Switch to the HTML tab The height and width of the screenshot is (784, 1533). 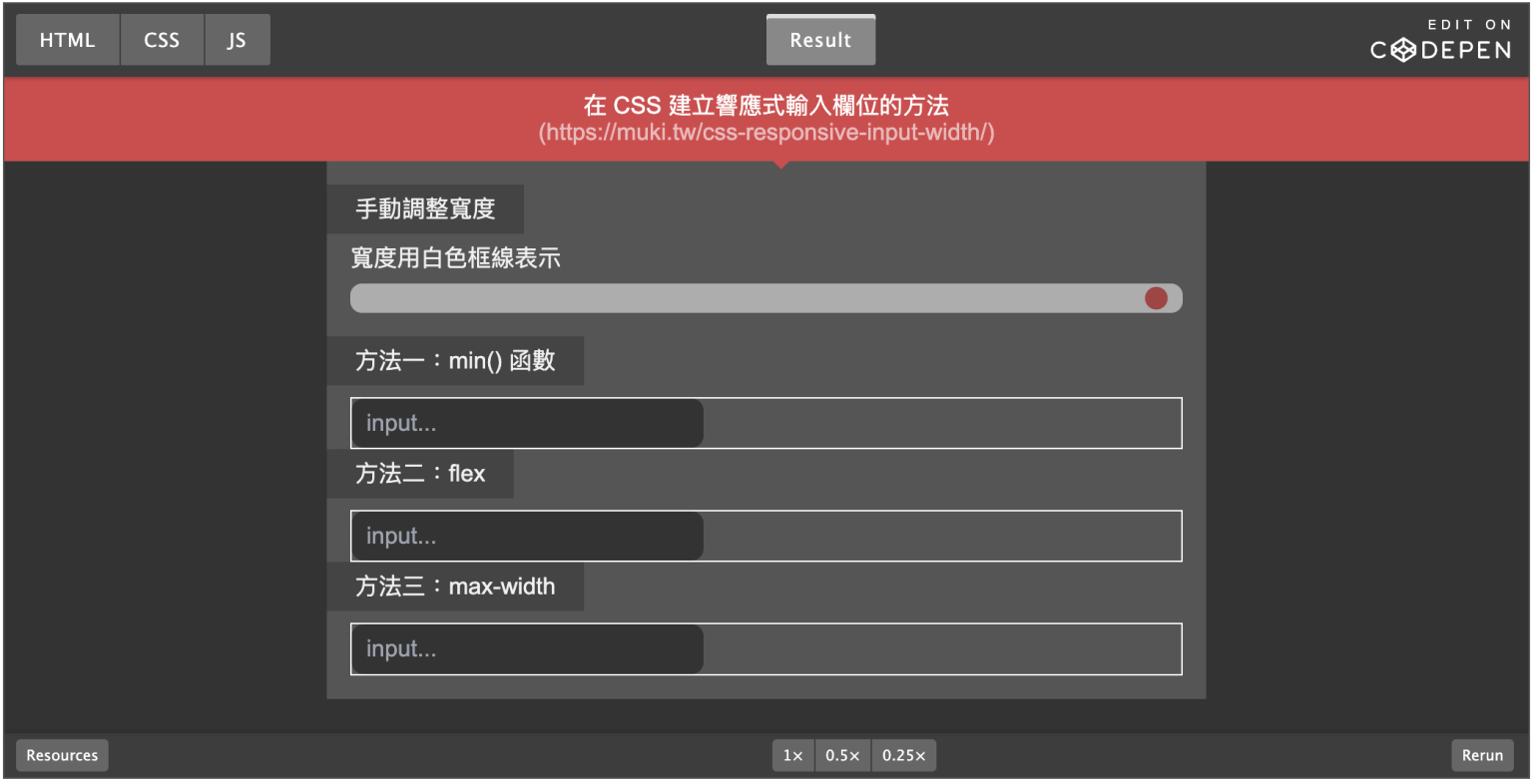point(67,39)
